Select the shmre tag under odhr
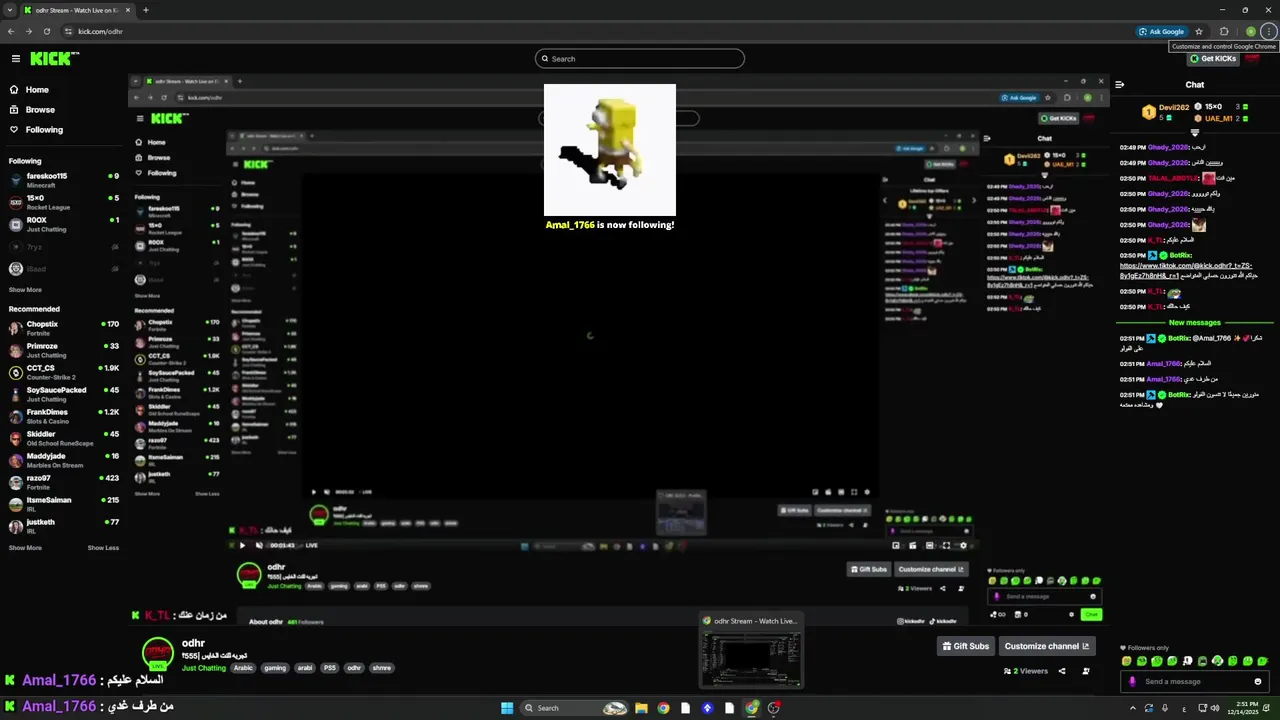Viewport: 1280px width, 720px height. (x=381, y=668)
